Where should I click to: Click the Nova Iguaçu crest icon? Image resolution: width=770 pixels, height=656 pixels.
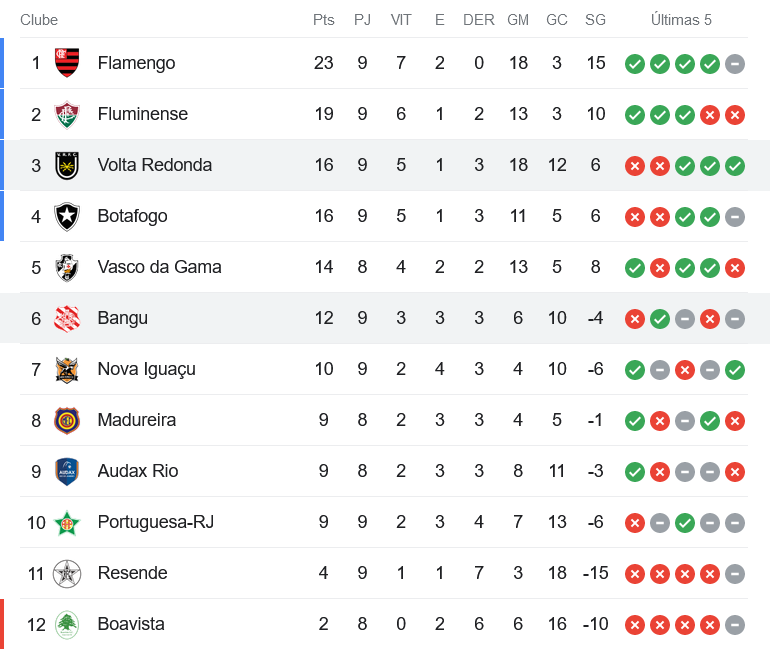(67, 369)
